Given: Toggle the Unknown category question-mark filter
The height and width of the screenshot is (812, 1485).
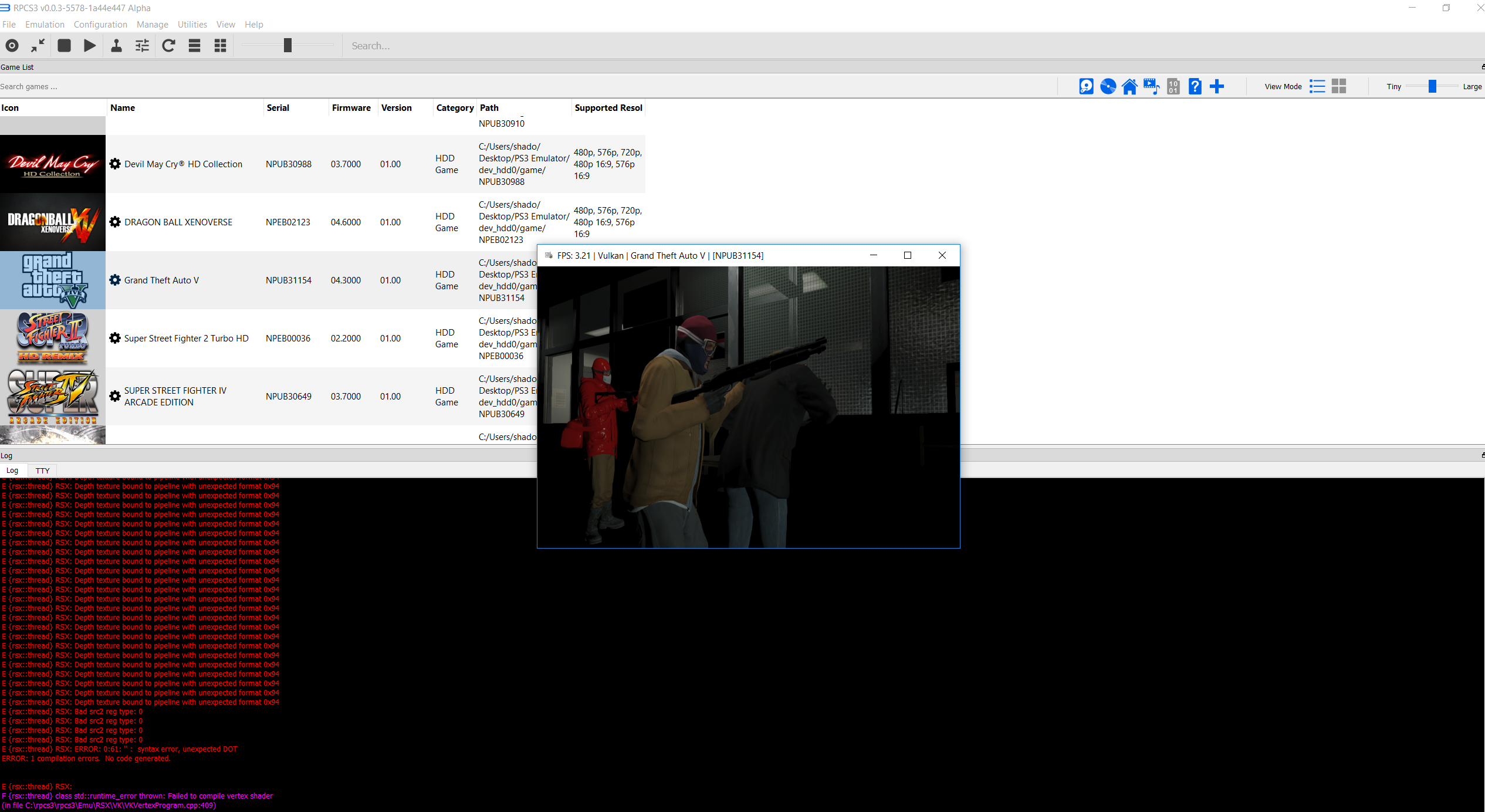Looking at the screenshot, I should [1195, 86].
